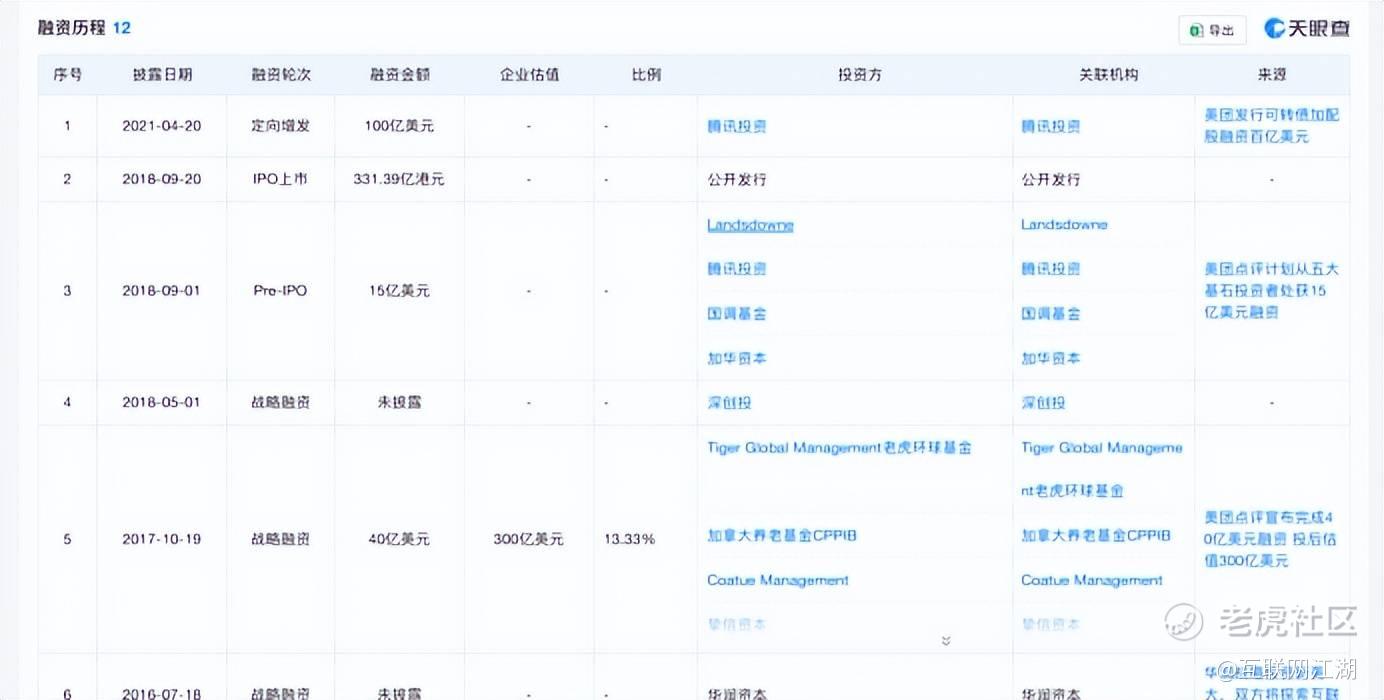The image size is (1384, 700).
Task: Open the underlined Landsdowne investor link
Action: tap(750, 225)
